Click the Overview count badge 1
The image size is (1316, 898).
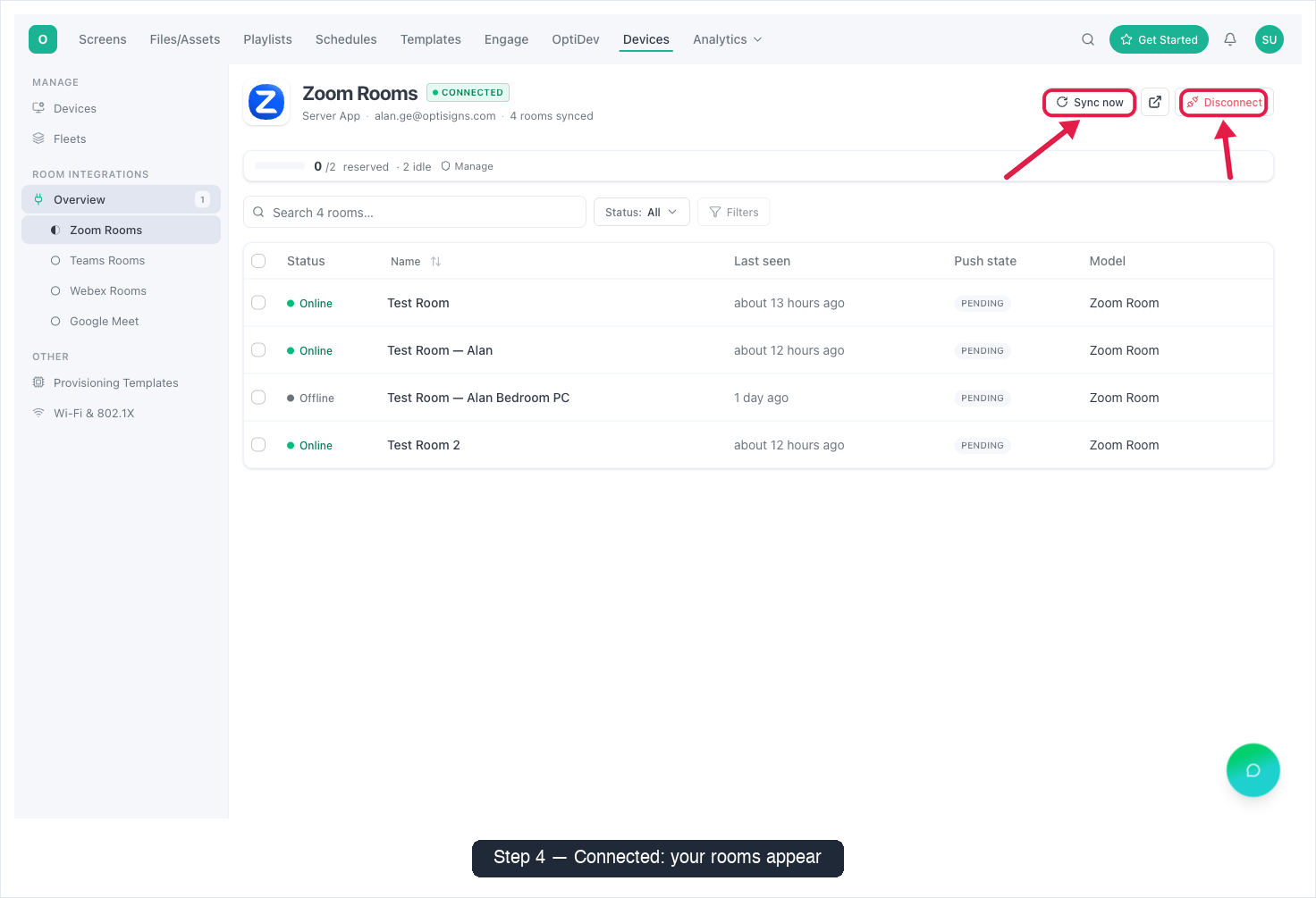(203, 199)
